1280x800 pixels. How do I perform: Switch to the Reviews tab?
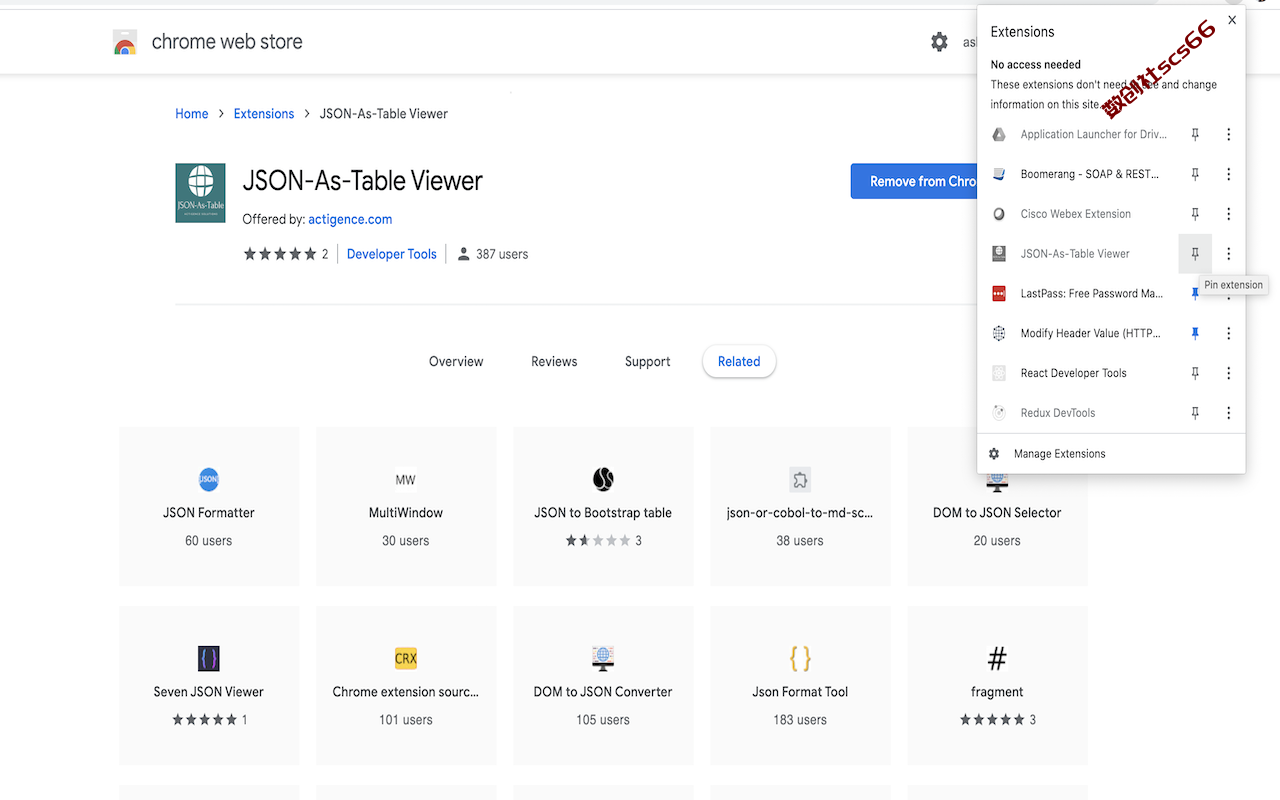click(x=554, y=362)
